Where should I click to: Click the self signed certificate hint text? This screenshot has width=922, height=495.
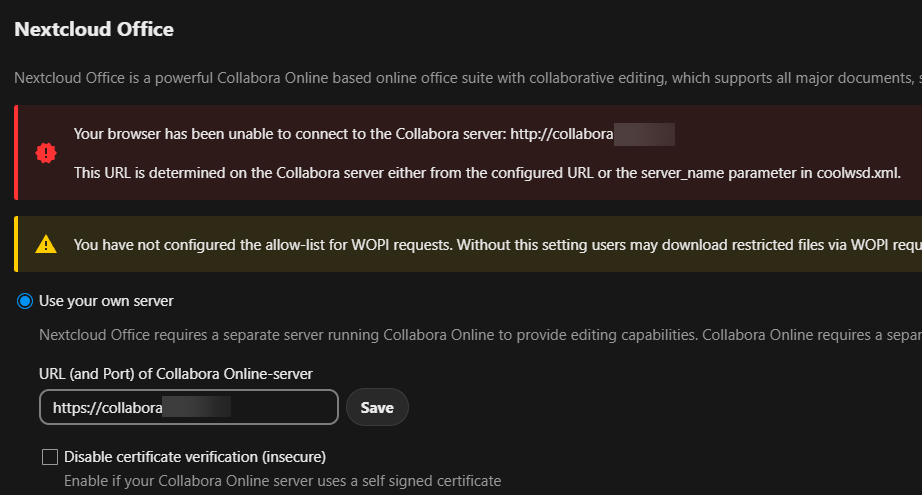tap(282, 481)
